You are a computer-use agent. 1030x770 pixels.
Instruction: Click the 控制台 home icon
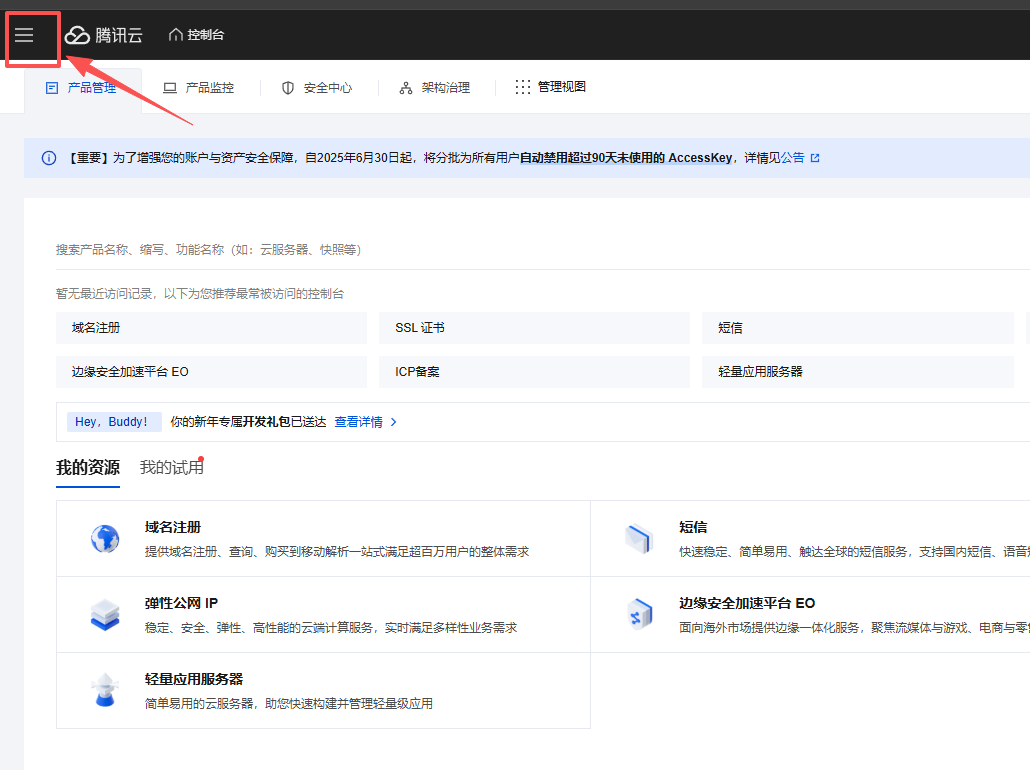pyautogui.click(x=176, y=35)
